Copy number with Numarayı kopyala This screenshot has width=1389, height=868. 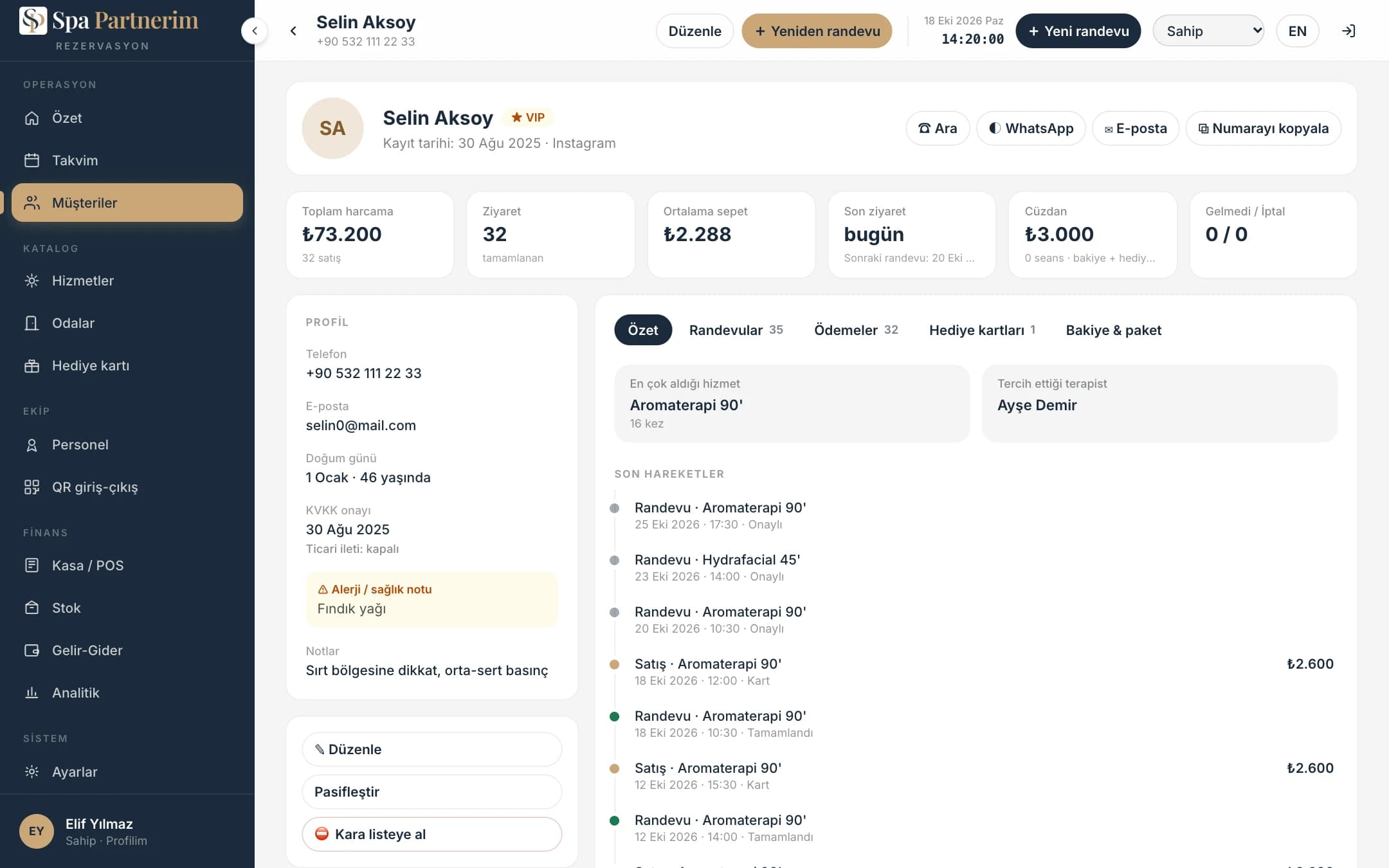point(1263,129)
